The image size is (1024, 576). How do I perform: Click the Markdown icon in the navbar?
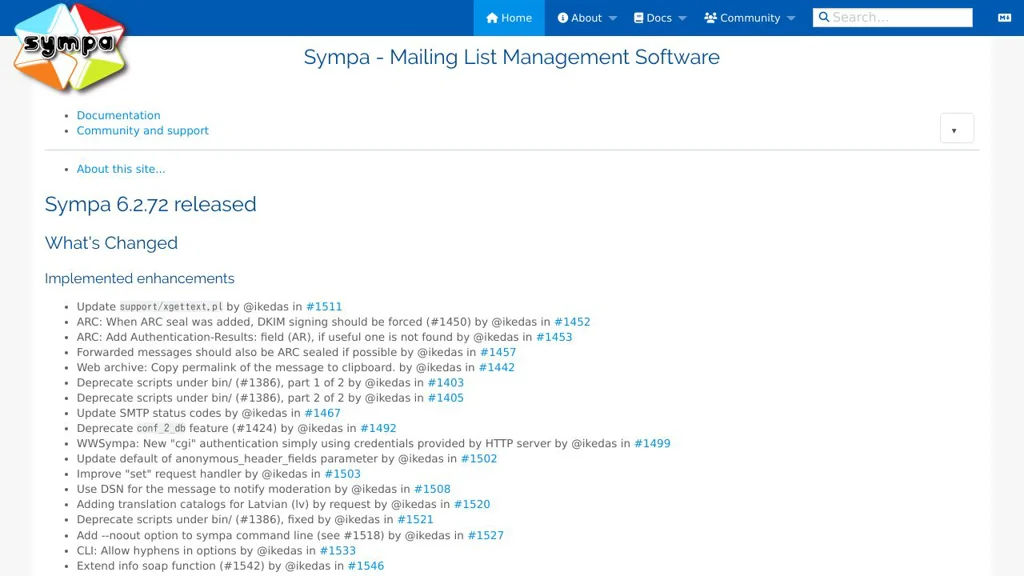click(x=1004, y=18)
